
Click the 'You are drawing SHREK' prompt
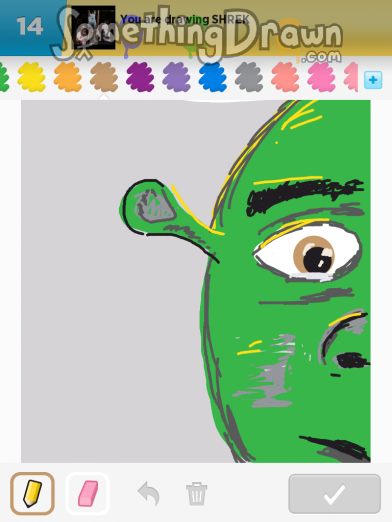point(185,19)
